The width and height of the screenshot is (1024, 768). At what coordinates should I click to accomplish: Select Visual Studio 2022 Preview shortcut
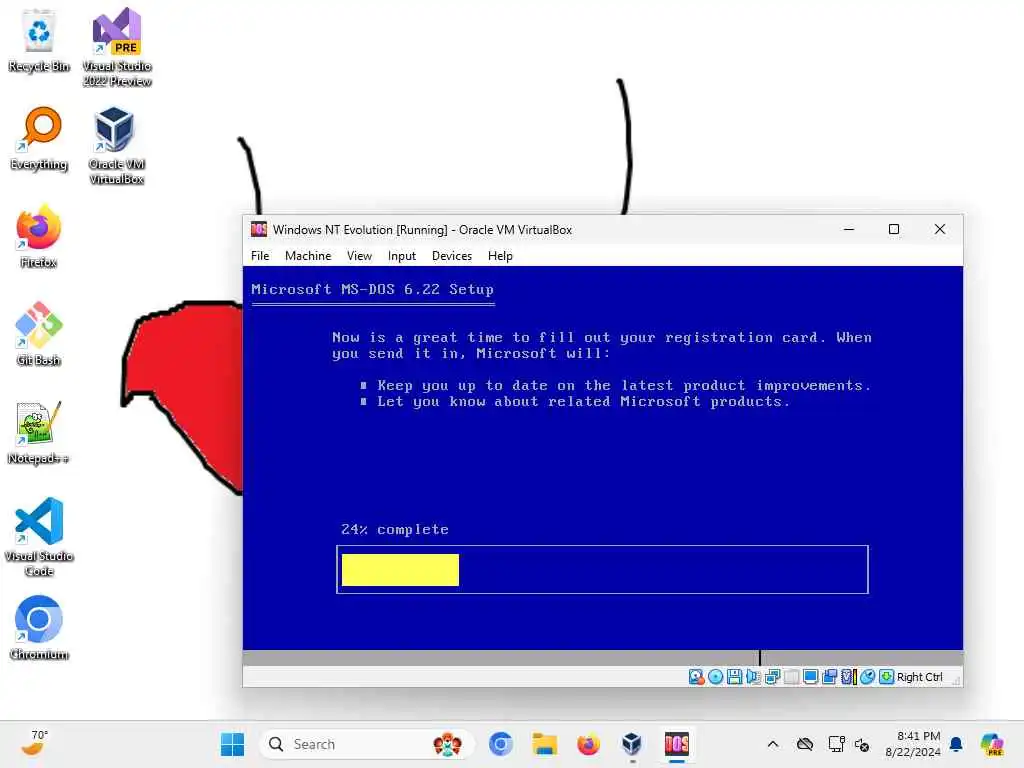(117, 47)
